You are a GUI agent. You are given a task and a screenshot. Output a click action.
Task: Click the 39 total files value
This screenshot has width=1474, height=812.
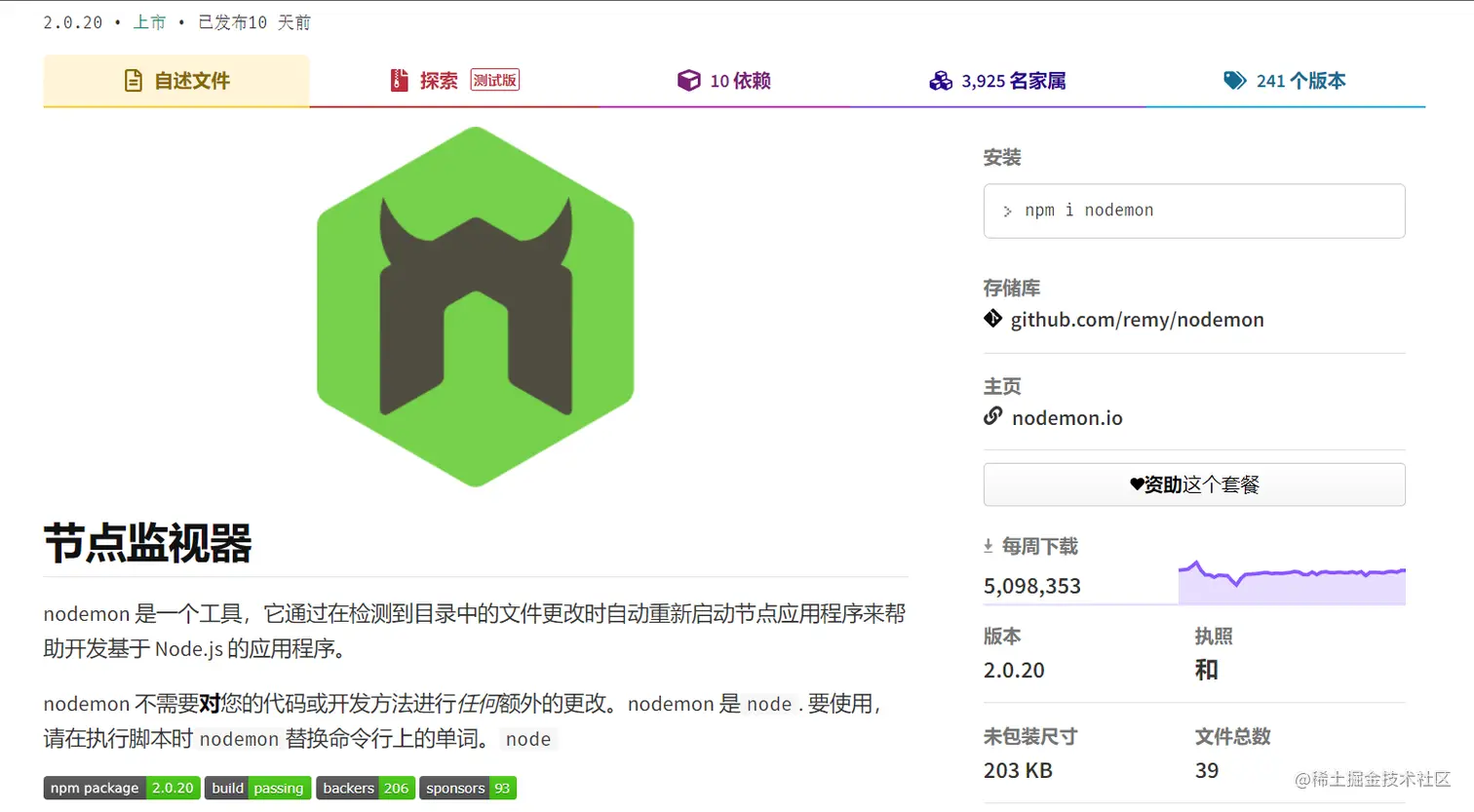tap(1207, 771)
